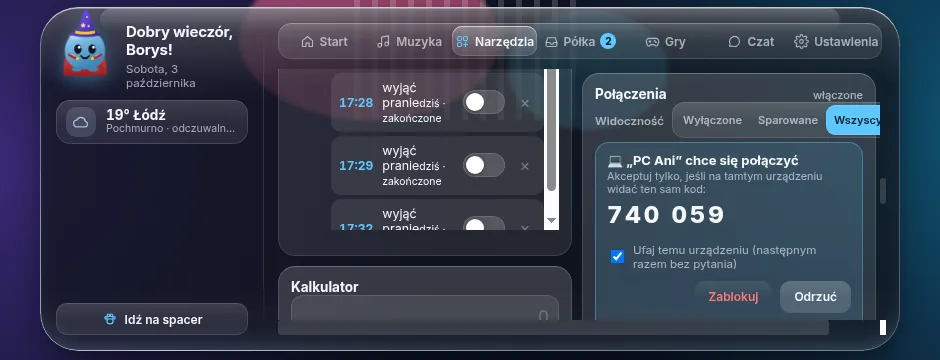
Task: Set visibility to Wszyscy
Action: (854, 120)
